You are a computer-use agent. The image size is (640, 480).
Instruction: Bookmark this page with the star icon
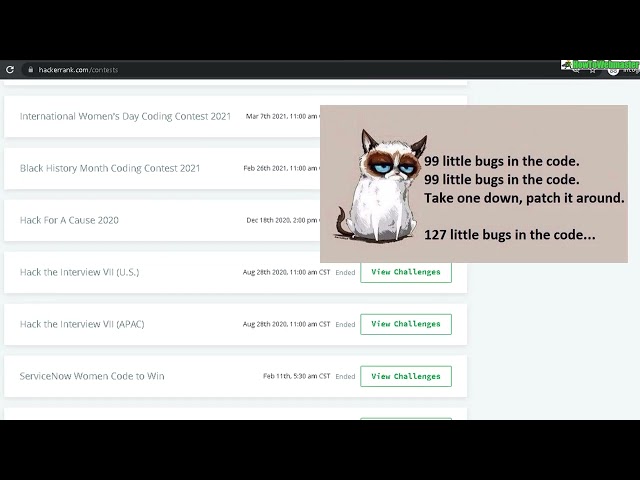592,71
